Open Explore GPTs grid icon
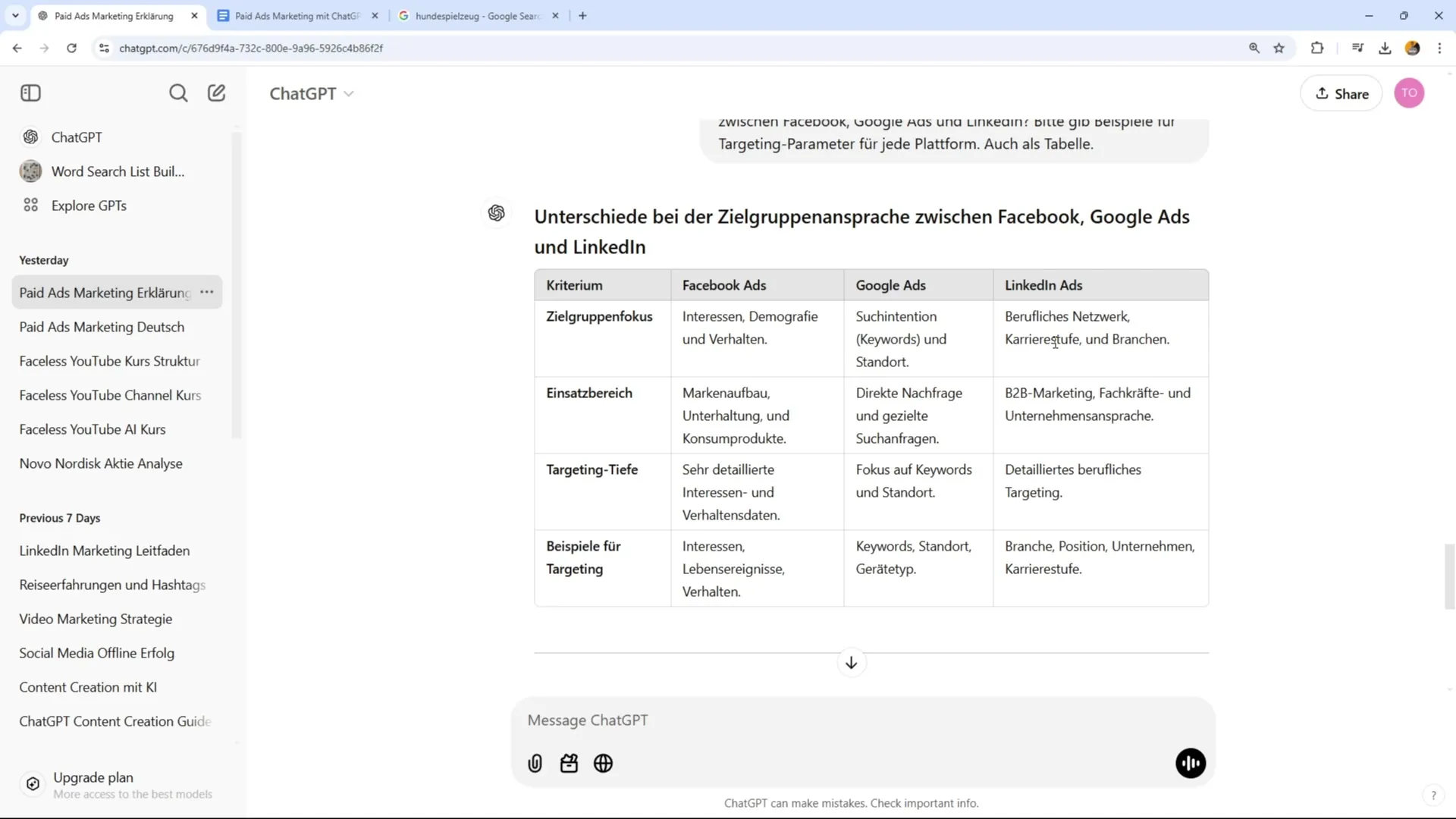 tap(31, 206)
